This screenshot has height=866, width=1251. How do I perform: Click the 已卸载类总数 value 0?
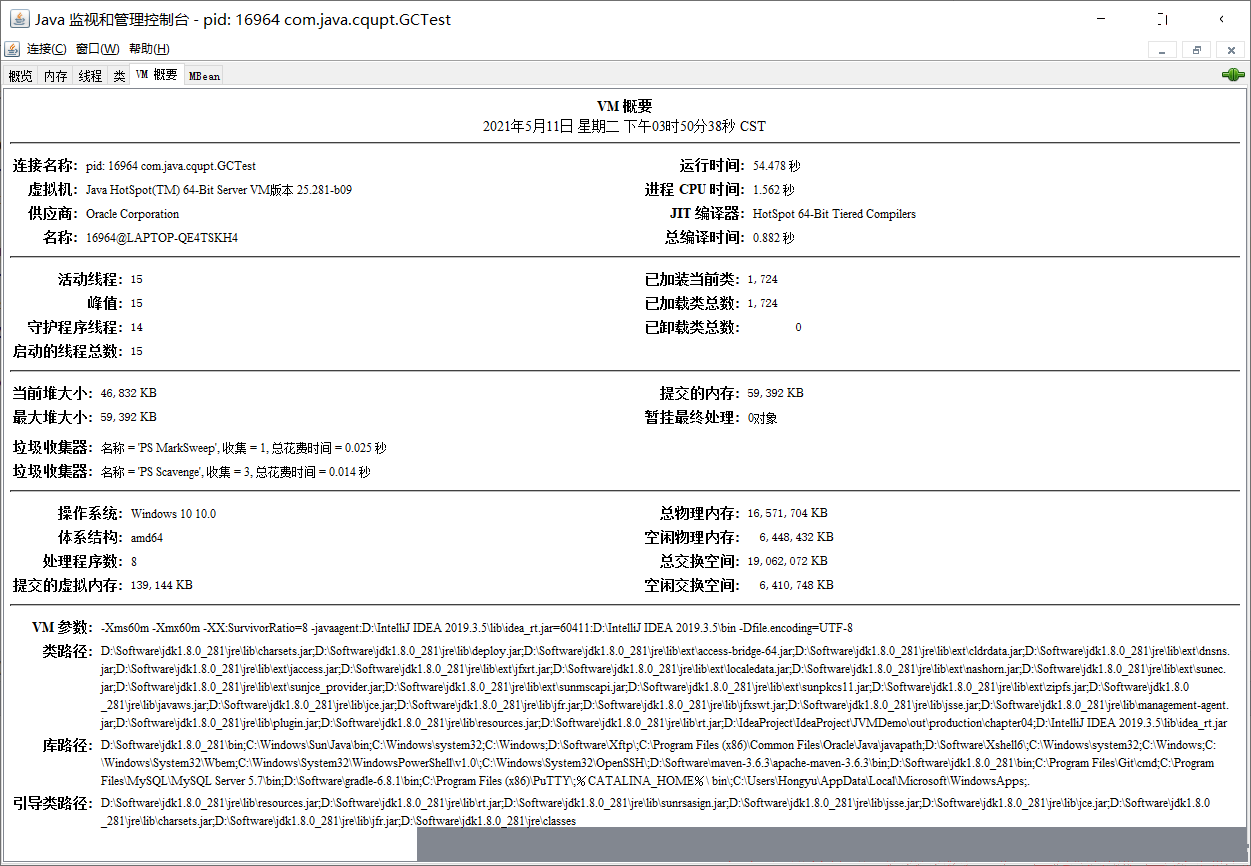pyautogui.click(x=798, y=328)
